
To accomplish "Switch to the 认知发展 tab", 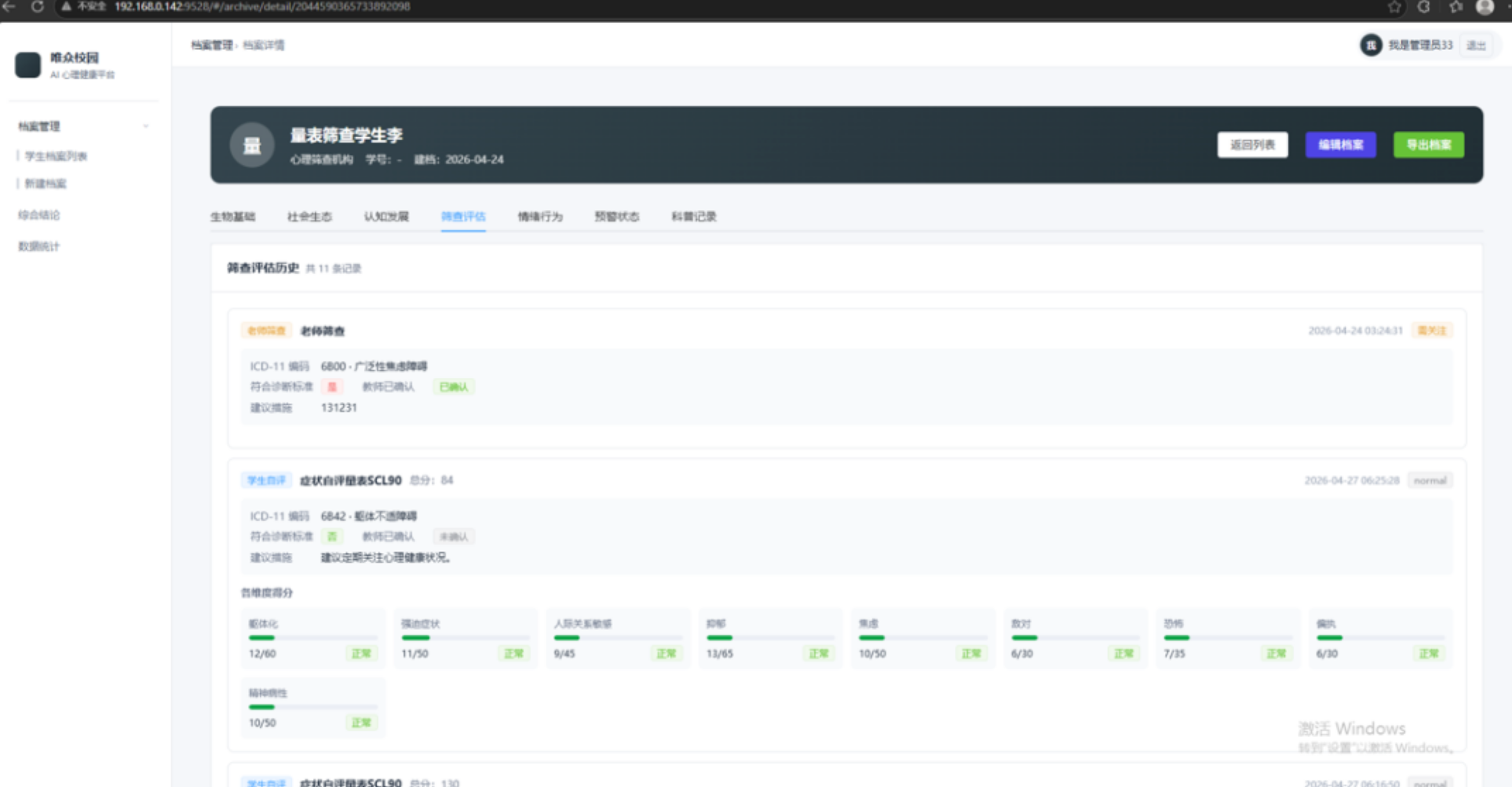I will tap(386, 217).
